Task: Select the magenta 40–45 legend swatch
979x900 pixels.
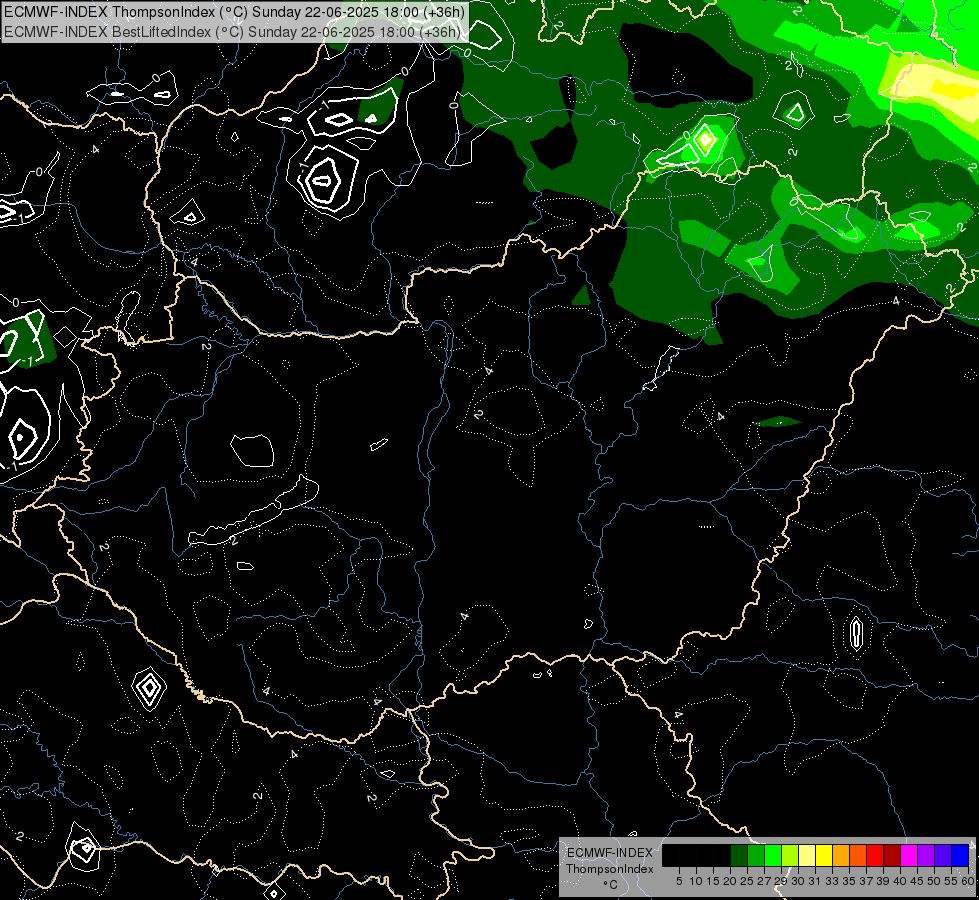Action: 909,855
